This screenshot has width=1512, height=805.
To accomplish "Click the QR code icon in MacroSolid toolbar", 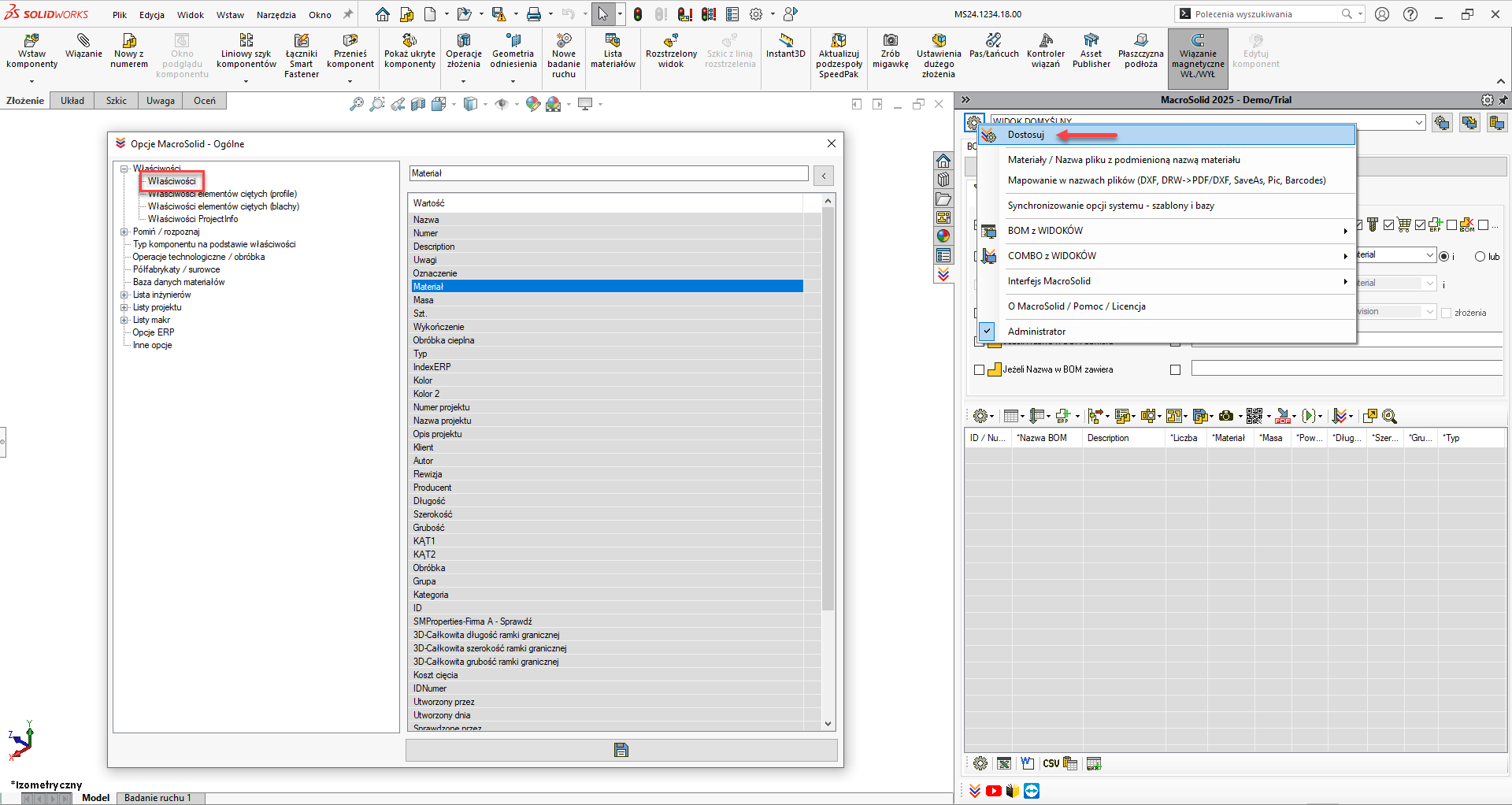I will click(1254, 416).
